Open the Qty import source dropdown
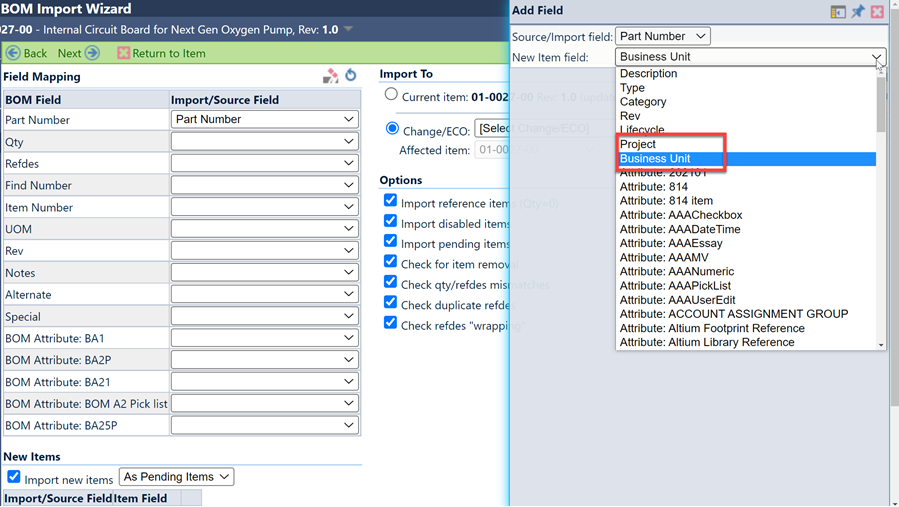899x507 pixels. 264,142
